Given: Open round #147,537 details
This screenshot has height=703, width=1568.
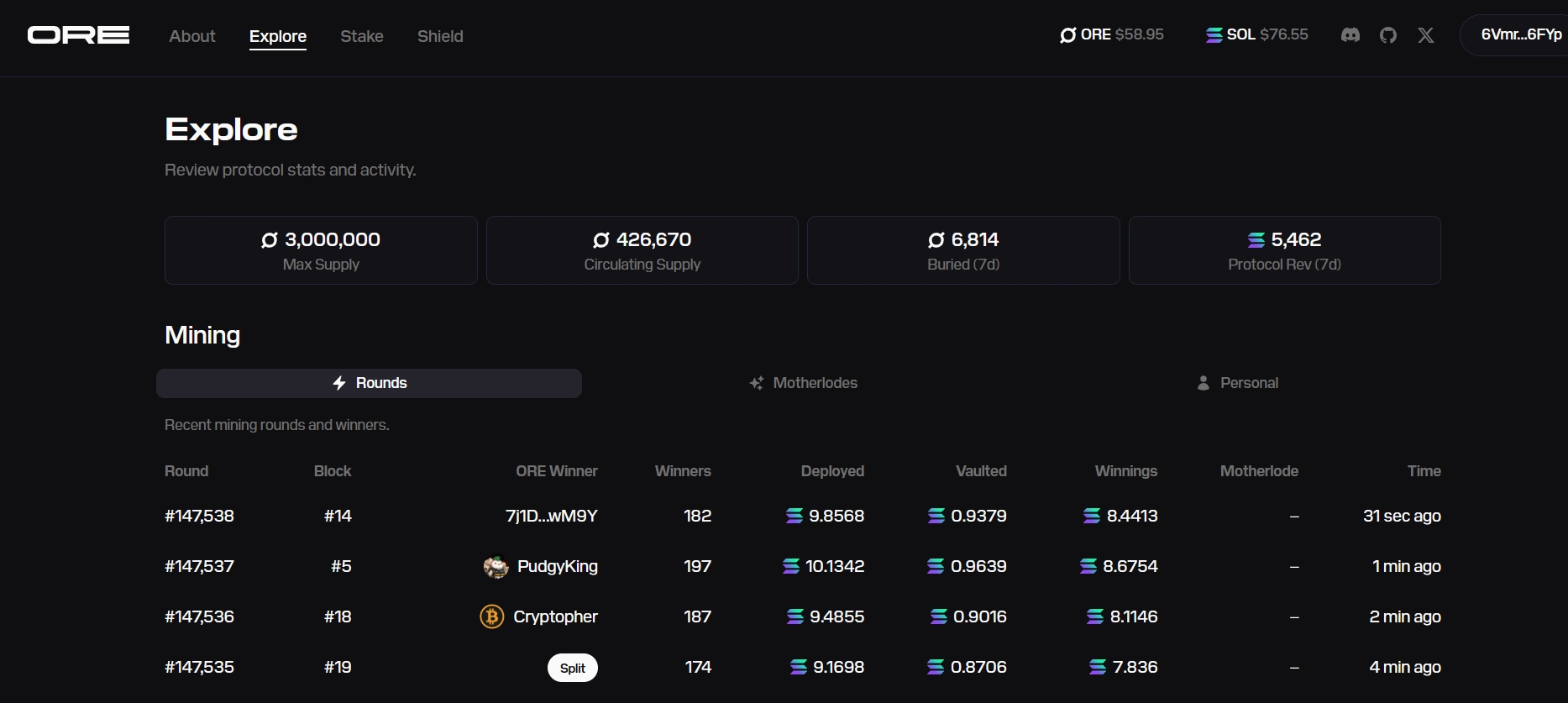Looking at the screenshot, I should (x=199, y=566).
